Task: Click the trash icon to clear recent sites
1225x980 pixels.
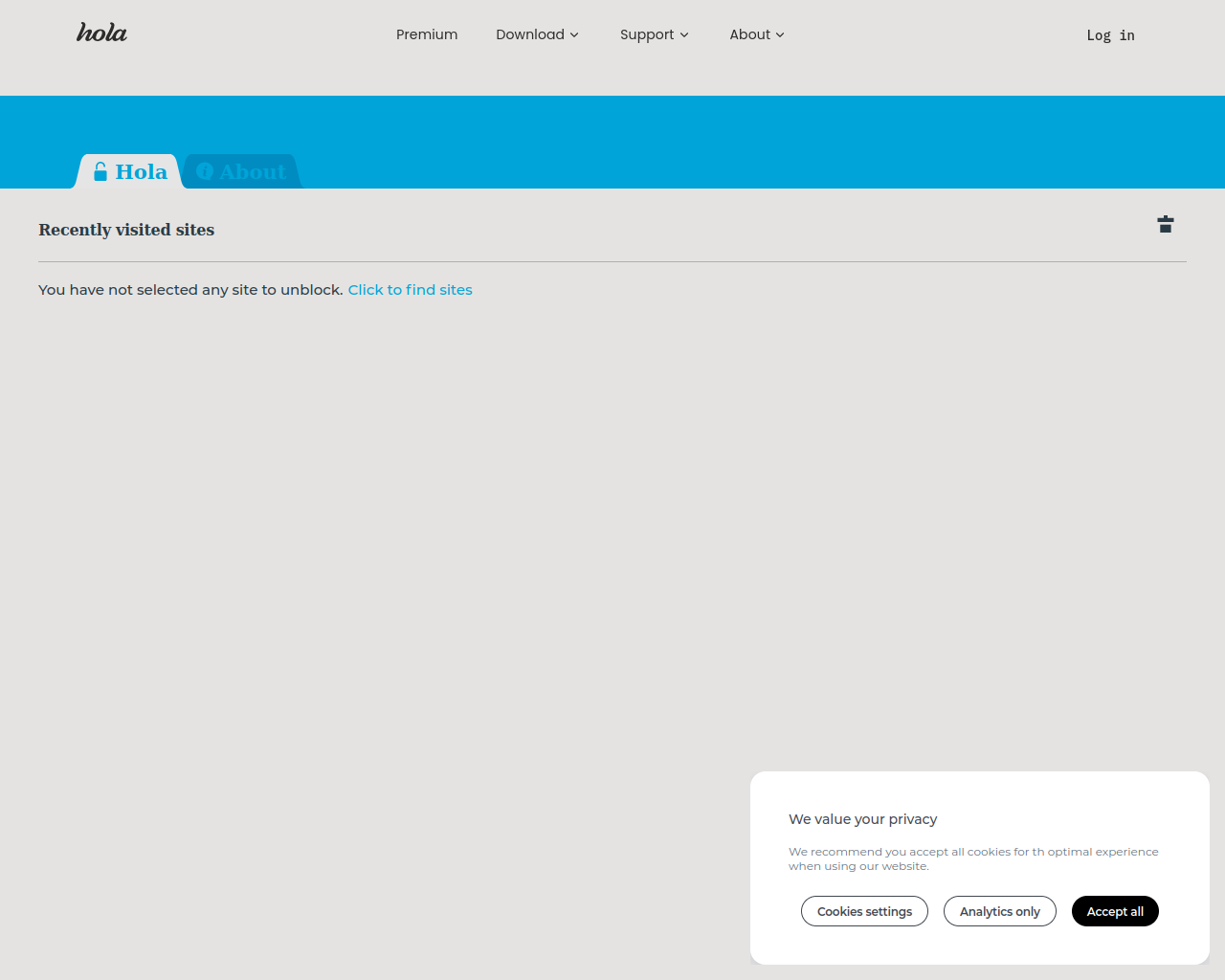Action: point(1165,224)
